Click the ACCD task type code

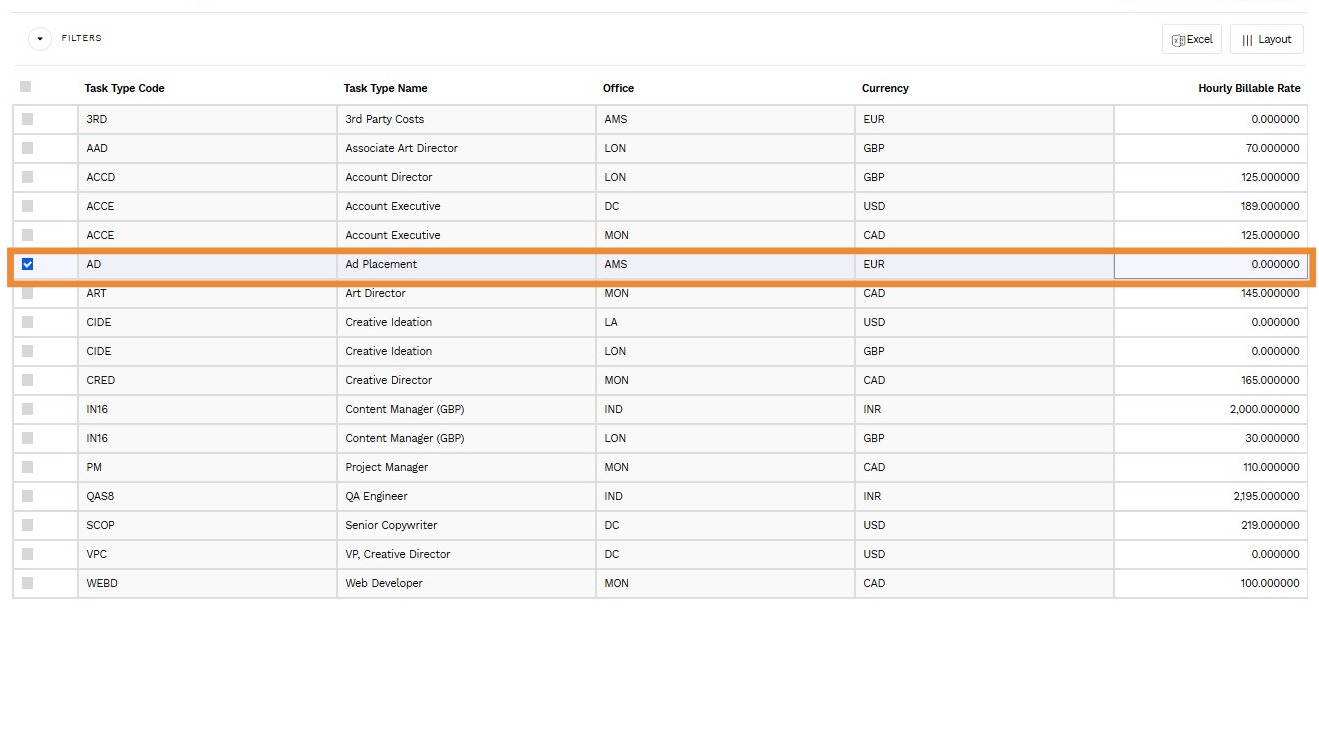tap(101, 177)
